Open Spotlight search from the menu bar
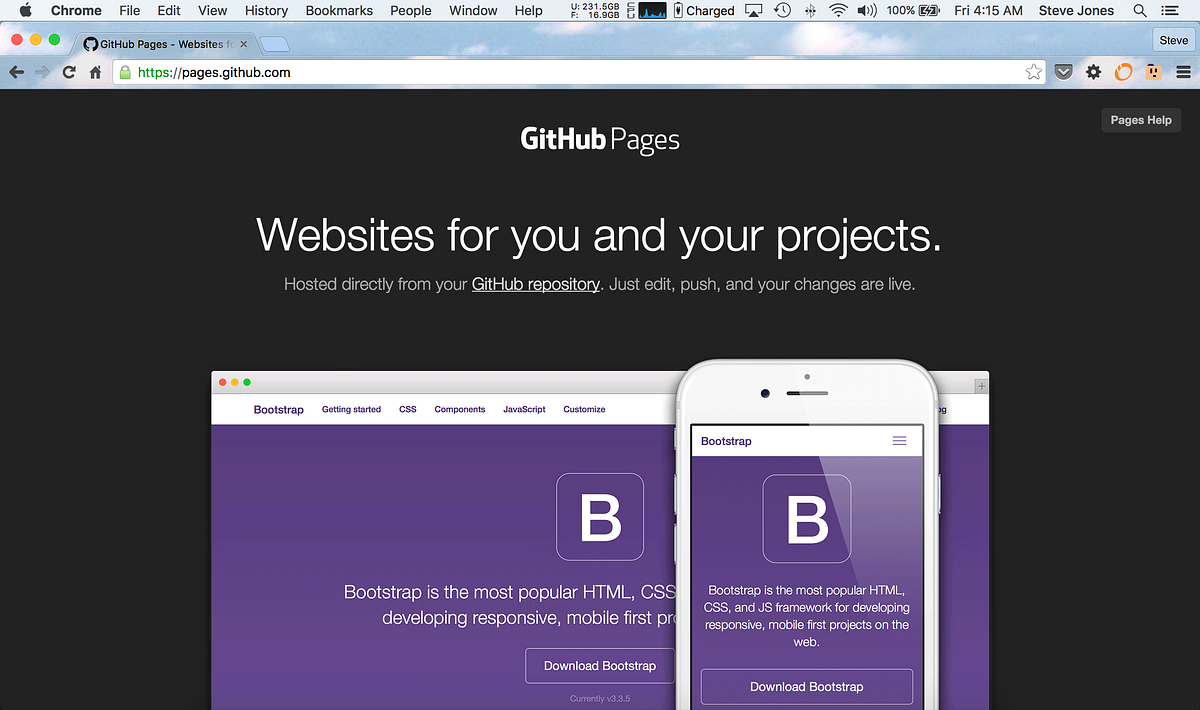Image resolution: width=1200 pixels, height=710 pixels. 1140,10
